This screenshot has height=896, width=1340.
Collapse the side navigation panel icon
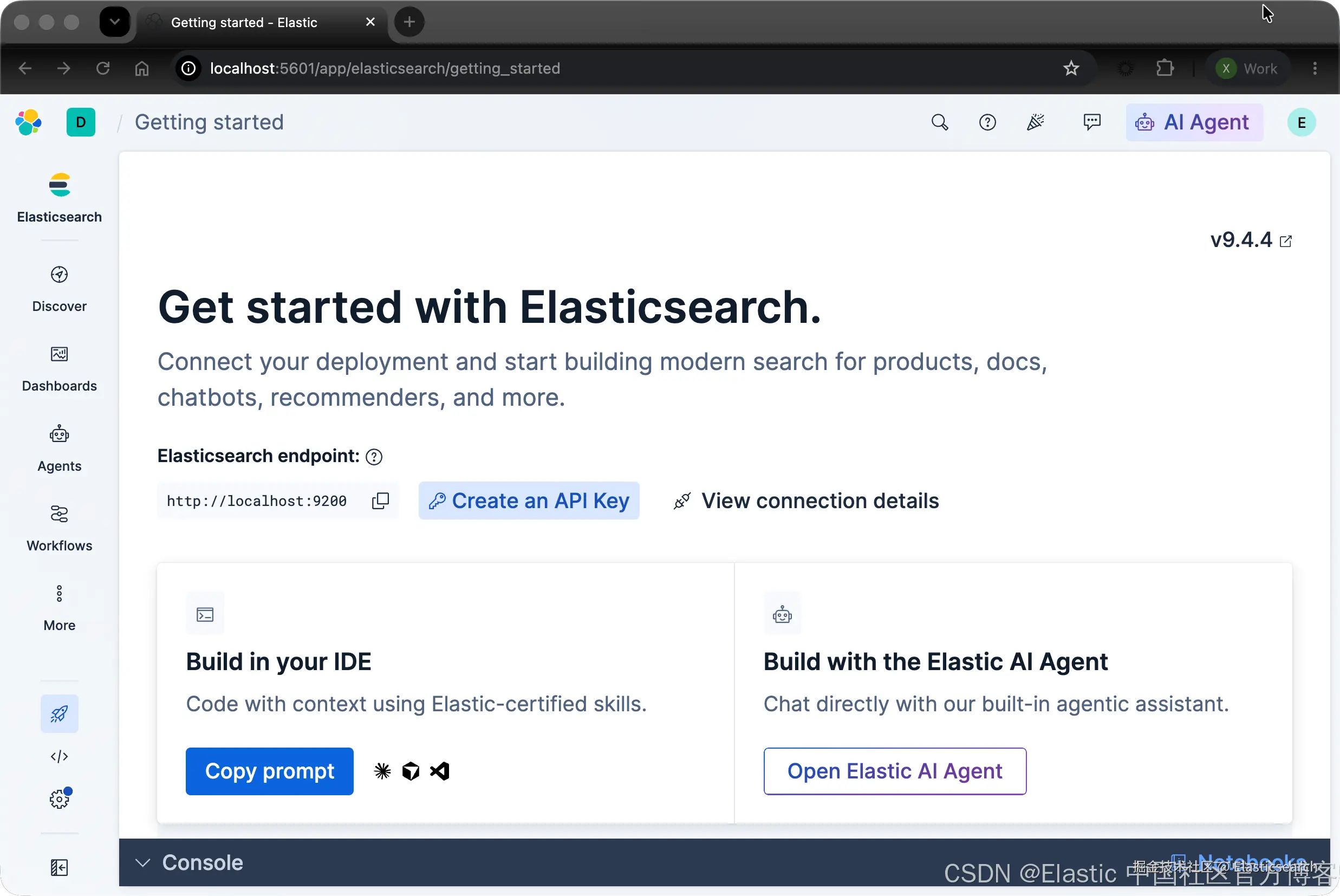coord(60,868)
